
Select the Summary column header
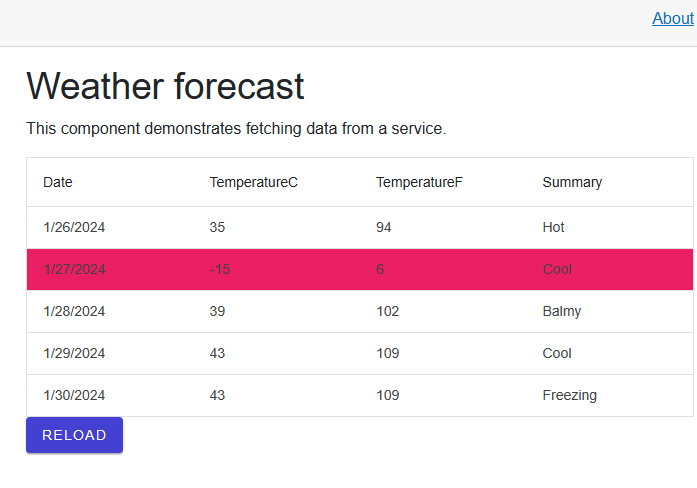click(x=572, y=182)
